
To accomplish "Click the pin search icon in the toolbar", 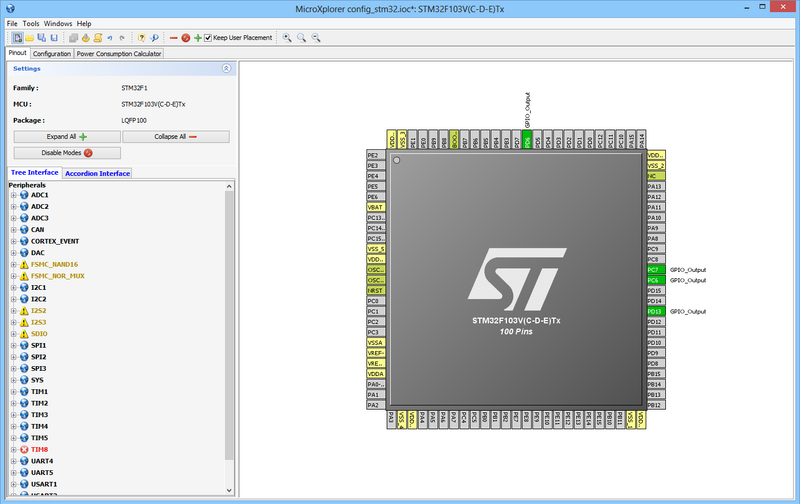I will pos(154,38).
